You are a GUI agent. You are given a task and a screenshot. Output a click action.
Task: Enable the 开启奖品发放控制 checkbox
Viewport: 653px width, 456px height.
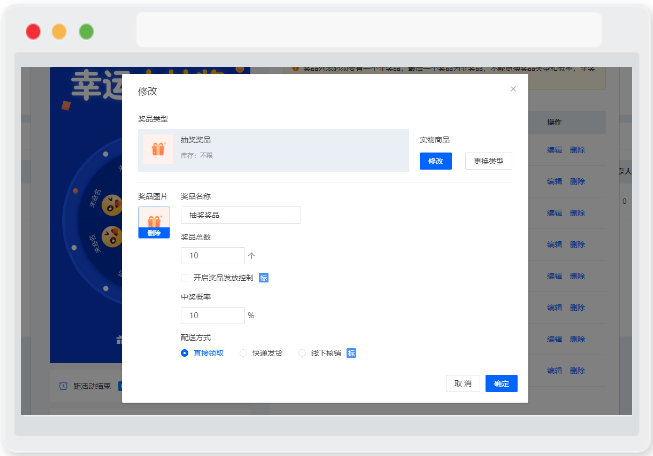185,278
